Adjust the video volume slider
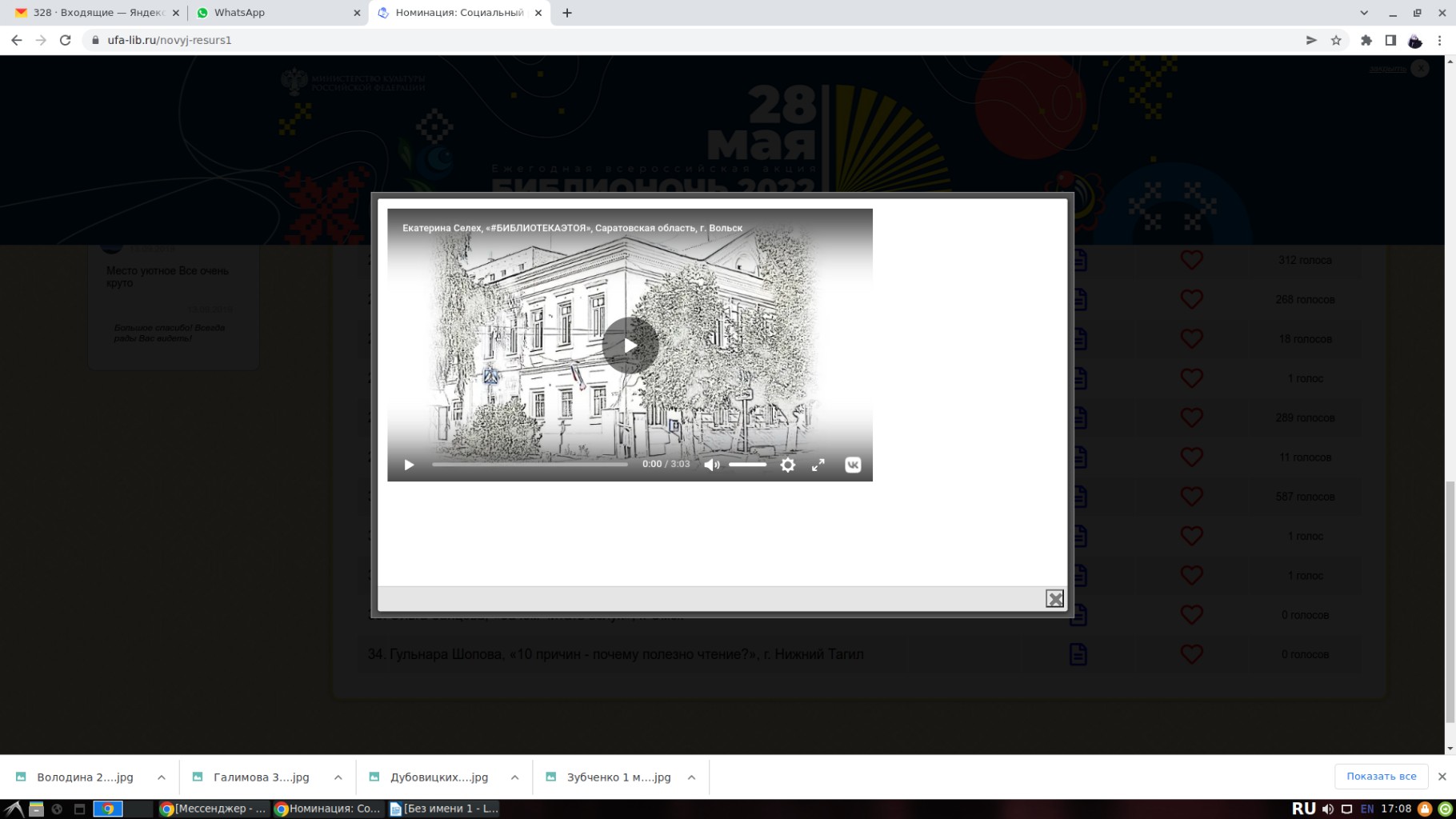The image size is (1456, 819). click(x=747, y=465)
